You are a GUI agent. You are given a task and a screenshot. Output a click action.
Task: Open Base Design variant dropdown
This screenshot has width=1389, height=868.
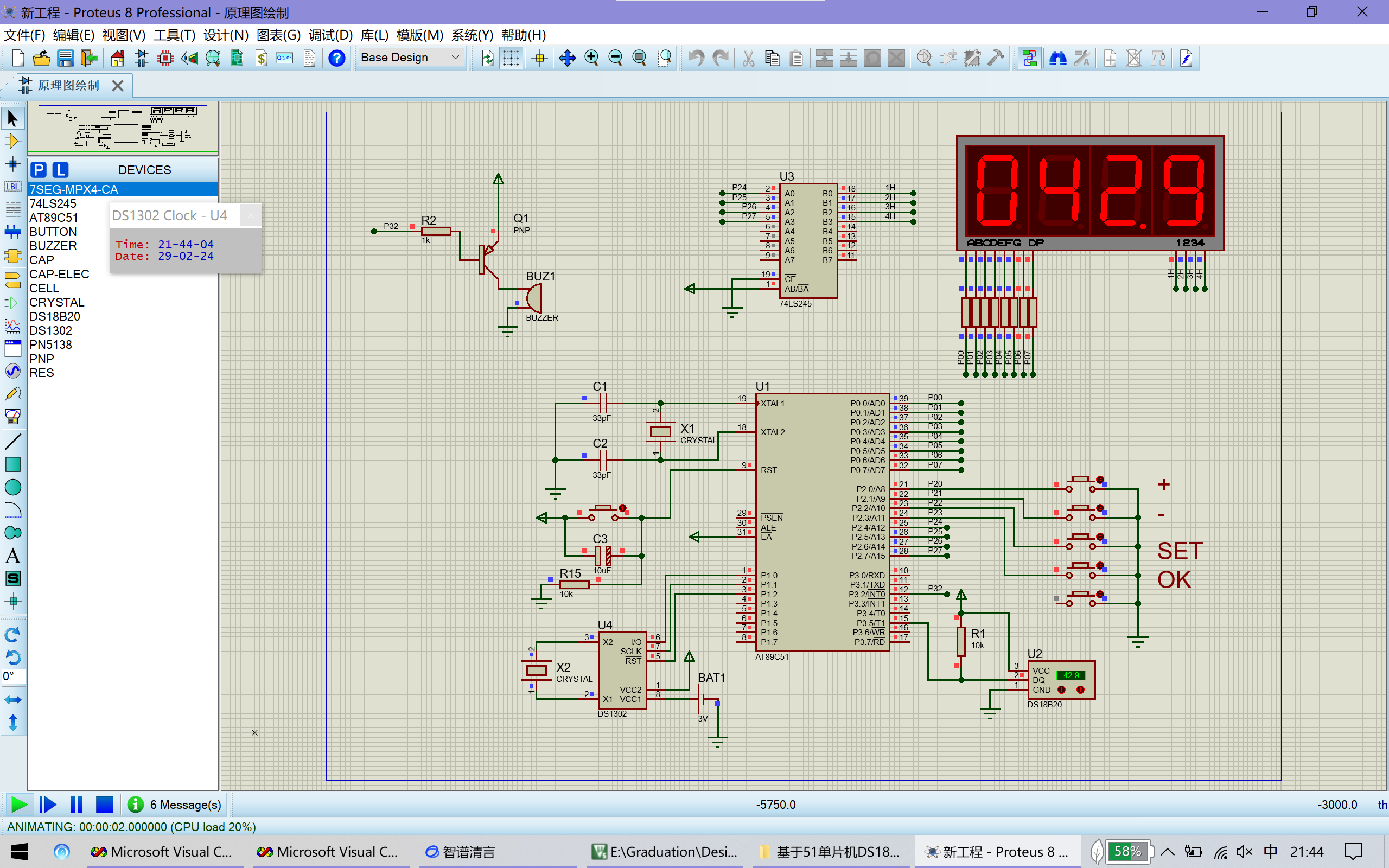[x=410, y=58]
